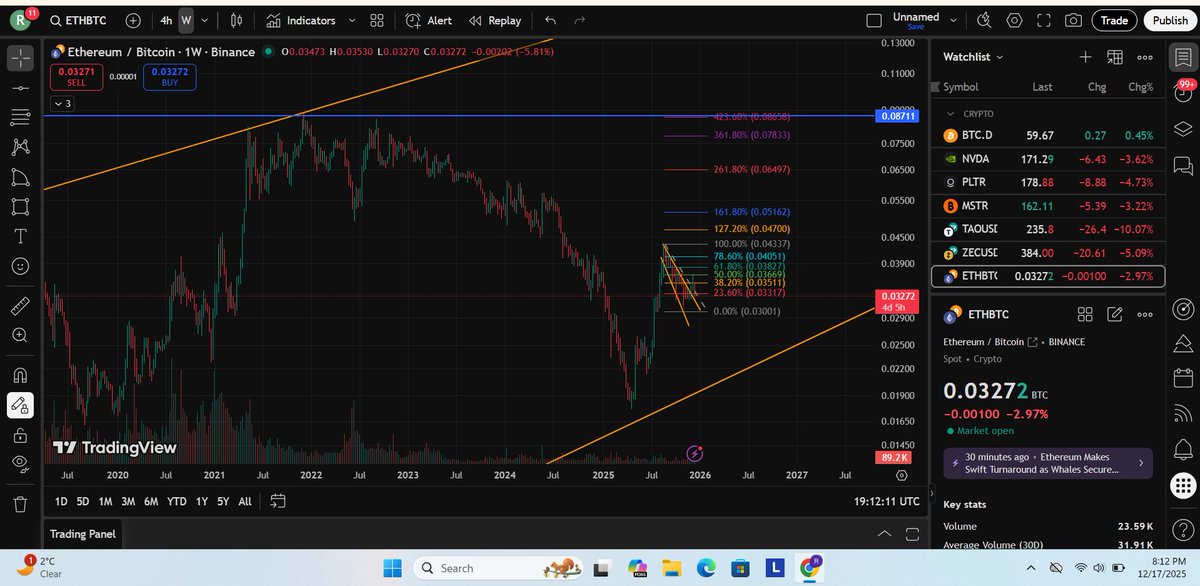Open the alerts panel with 99+ badge

(1184, 93)
